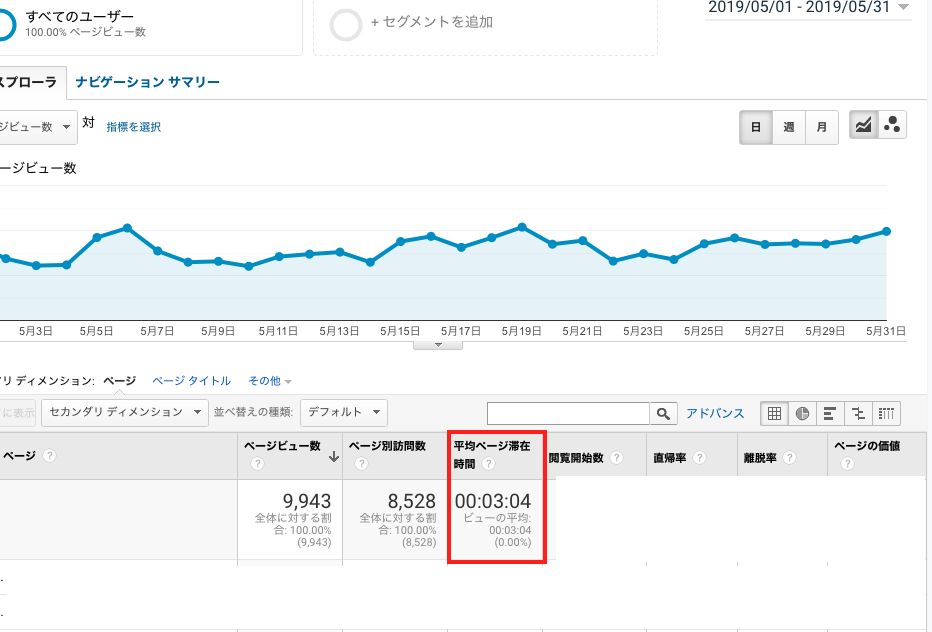This screenshot has height=632, width=932.
Task: Click the table search input field
Action: 568,413
